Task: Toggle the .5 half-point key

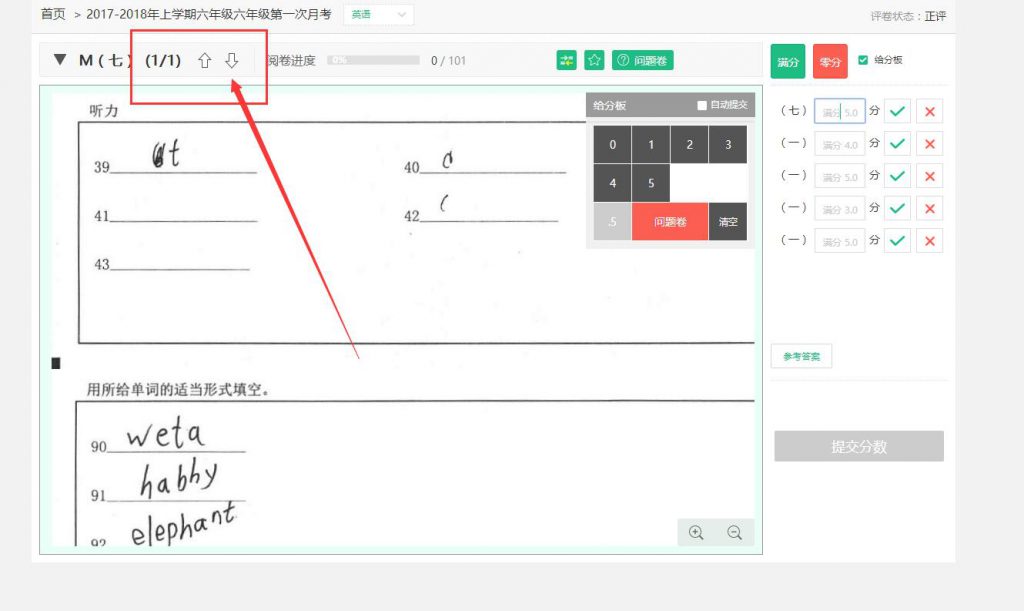Action: pyautogui.click(x=612, y=222)
